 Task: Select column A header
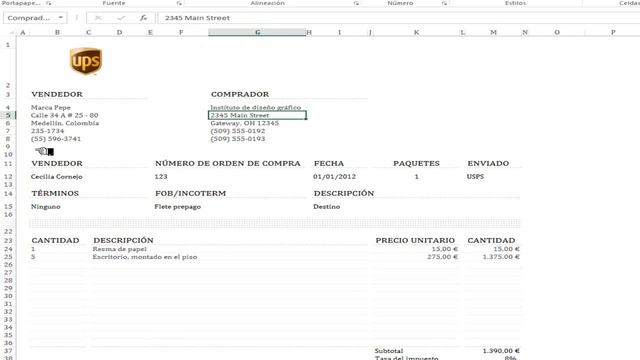point(23,32)
